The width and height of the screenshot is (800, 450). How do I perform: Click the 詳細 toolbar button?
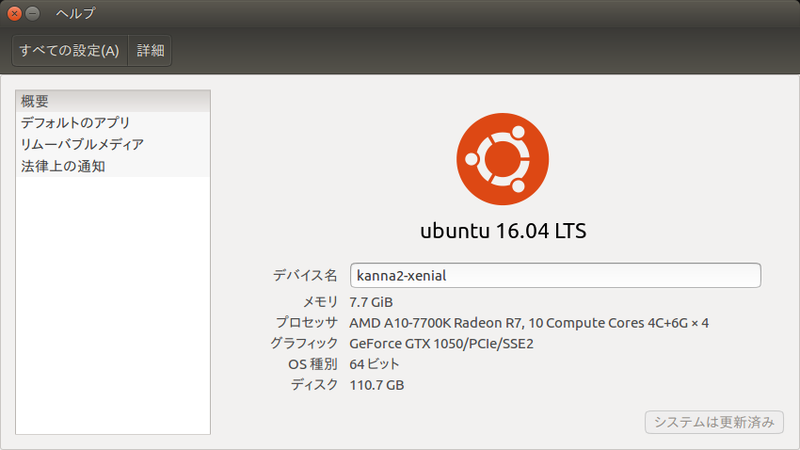coord(150,51)
